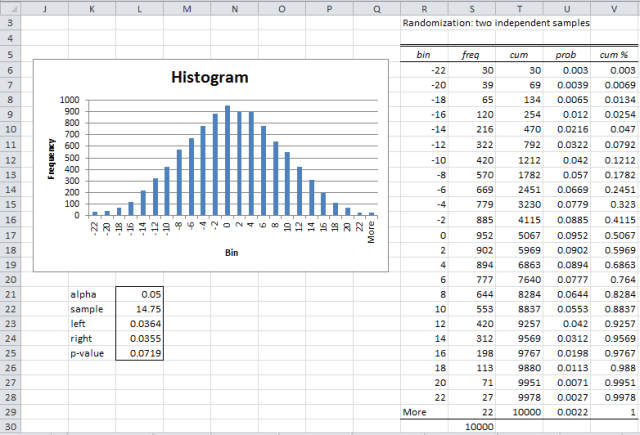
Task: Select freq cell with value 216
Action: tap(472, 129)
